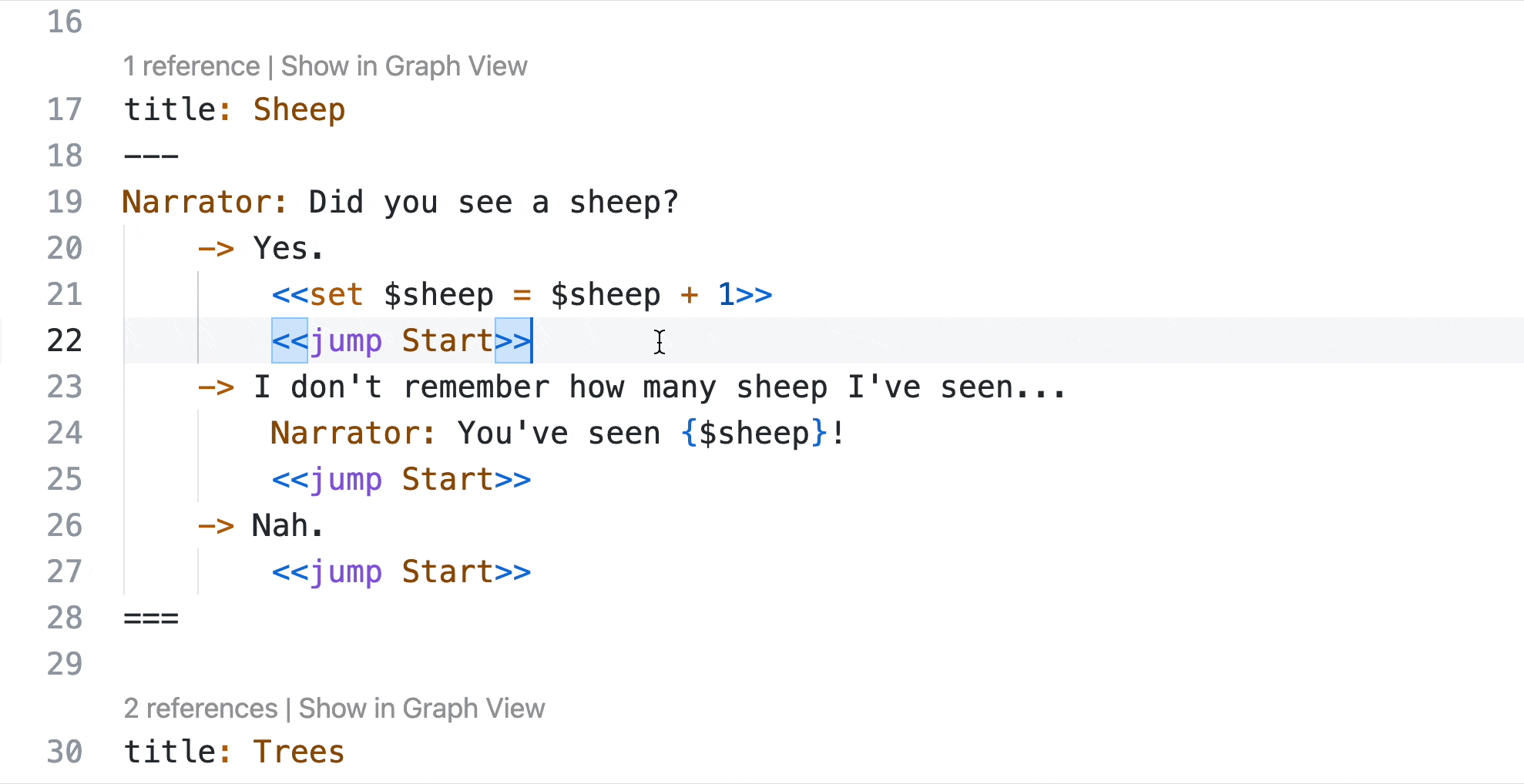Place cursor on the "Trees" title value
Image resolution: width=1524 pixels, height=784 pixels.
coord(299,752)
